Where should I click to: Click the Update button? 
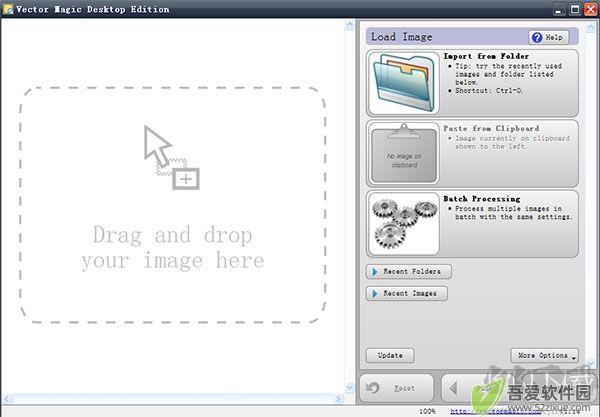(x=390, y=355)
